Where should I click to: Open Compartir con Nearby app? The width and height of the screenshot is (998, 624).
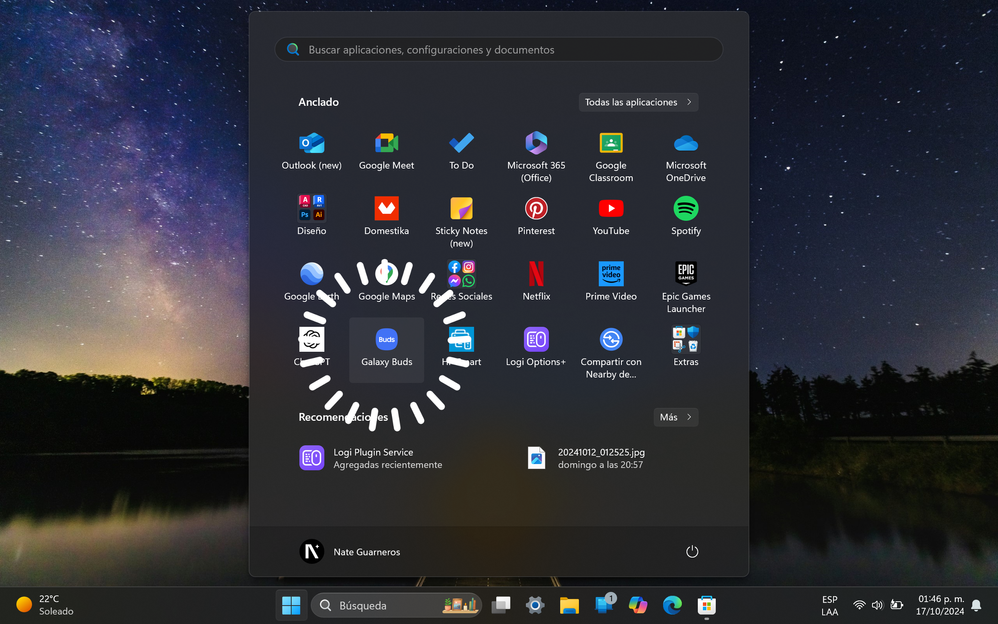click(611, 353)
